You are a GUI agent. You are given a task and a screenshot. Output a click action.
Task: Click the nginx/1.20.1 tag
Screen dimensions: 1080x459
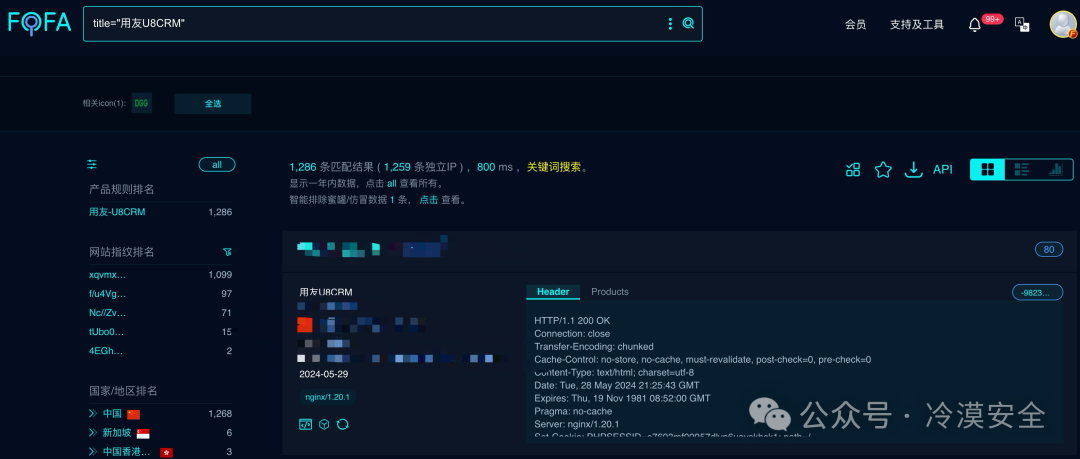pyautogui.click(x=328, y=397)
